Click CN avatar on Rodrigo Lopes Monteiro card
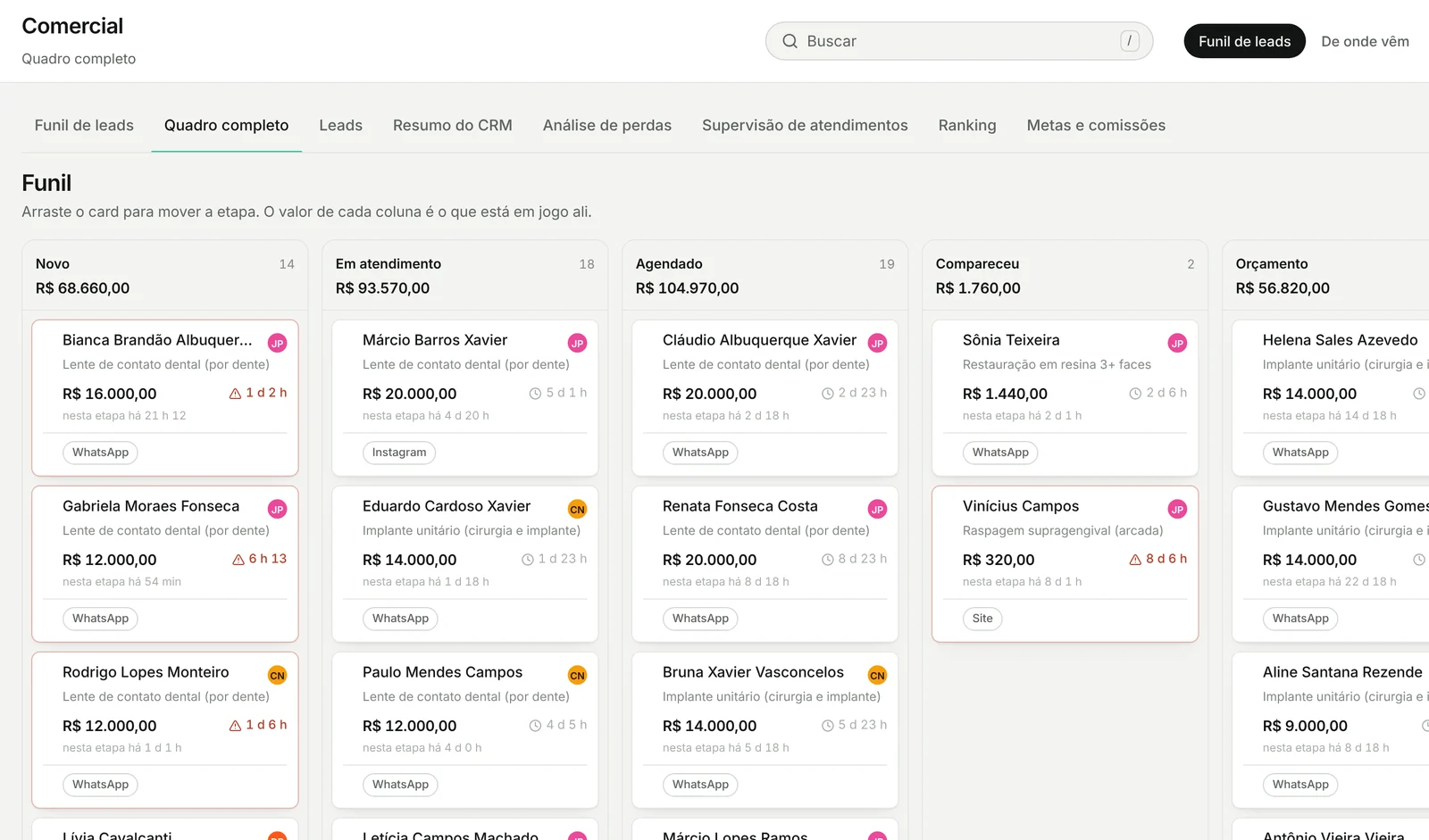This screenshot has width=1429, height=840. point(278,675)
